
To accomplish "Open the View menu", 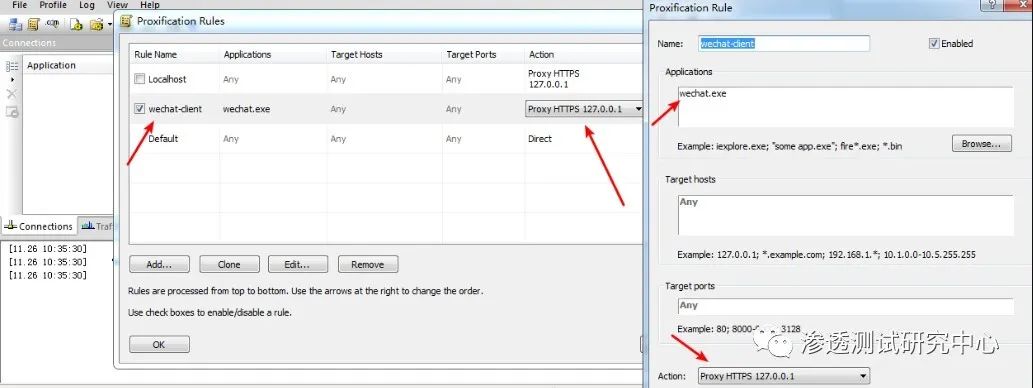I will [x=117, y=5].
